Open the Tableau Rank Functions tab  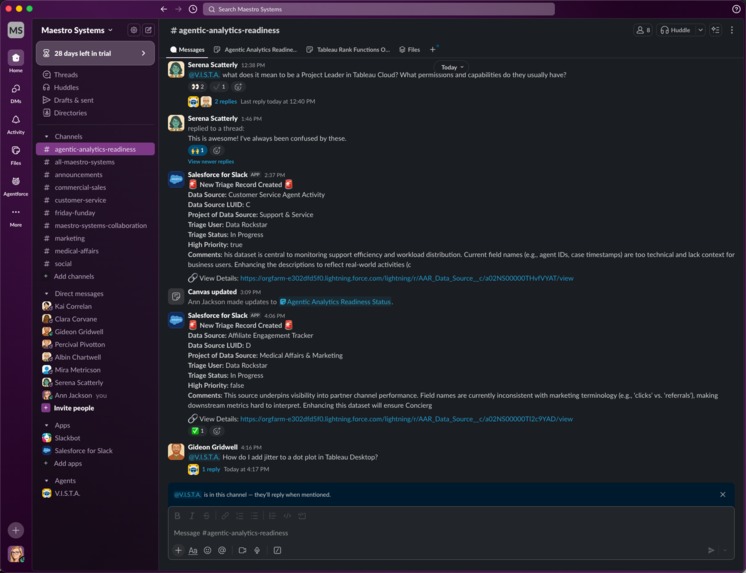(x=348, y=49)
